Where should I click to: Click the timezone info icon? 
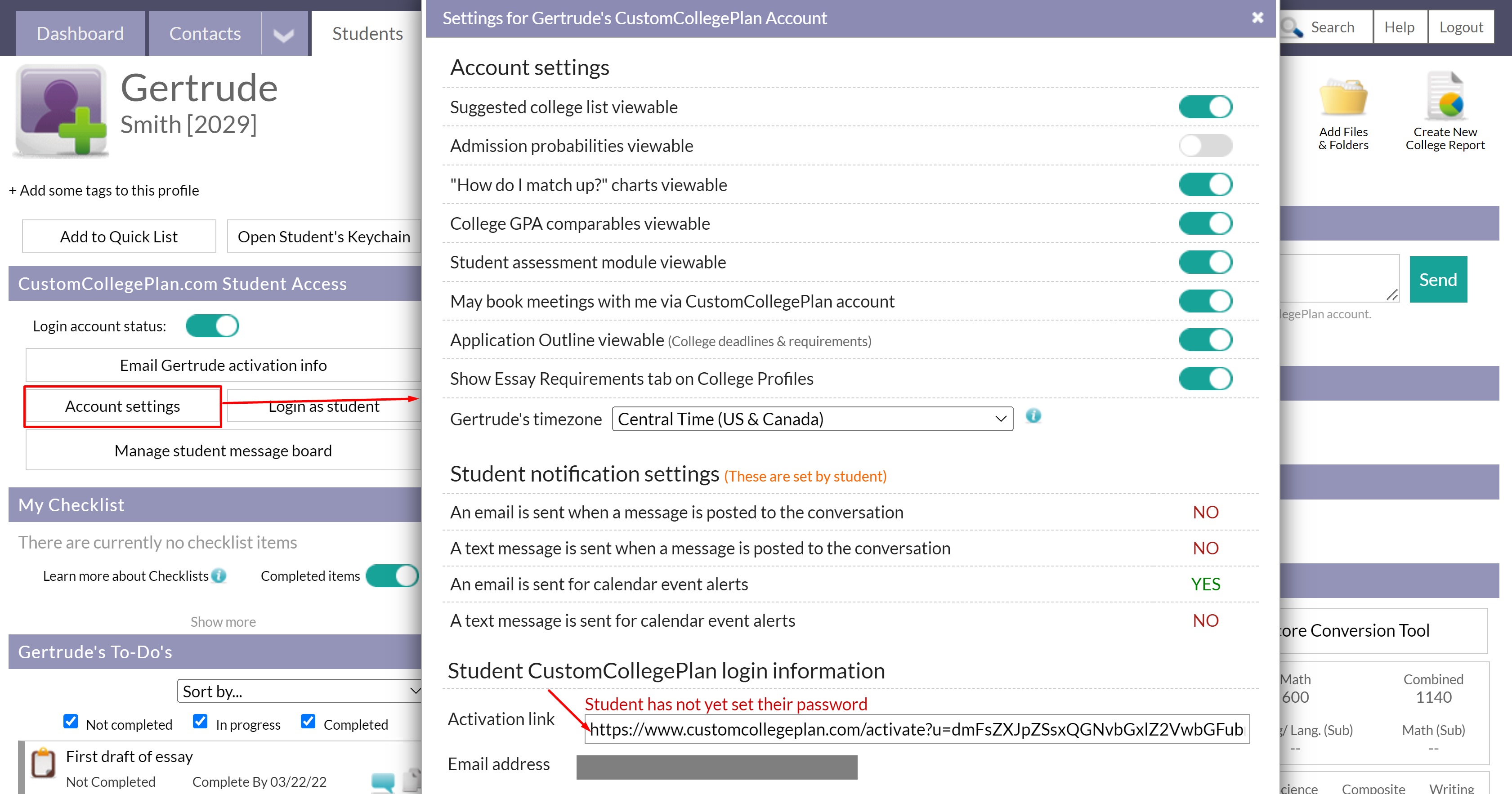(1033, 416)
